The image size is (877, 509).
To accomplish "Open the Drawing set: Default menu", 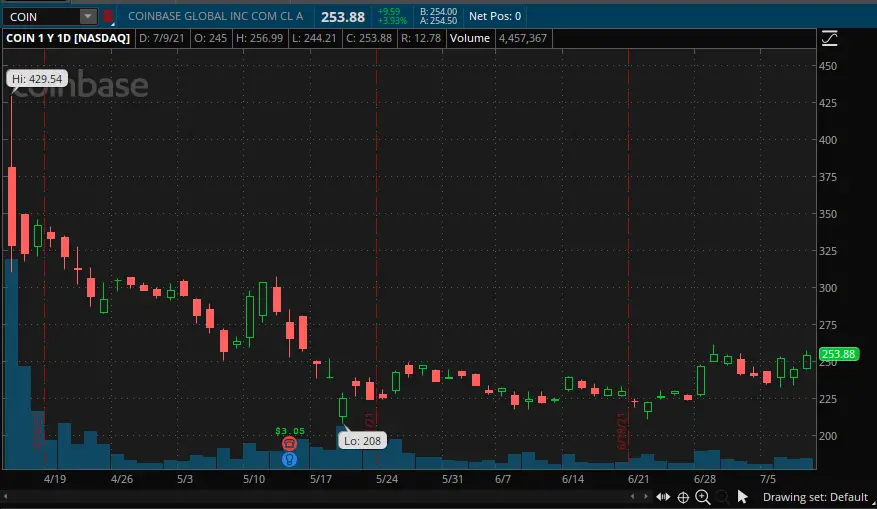I will click(815, 497).
